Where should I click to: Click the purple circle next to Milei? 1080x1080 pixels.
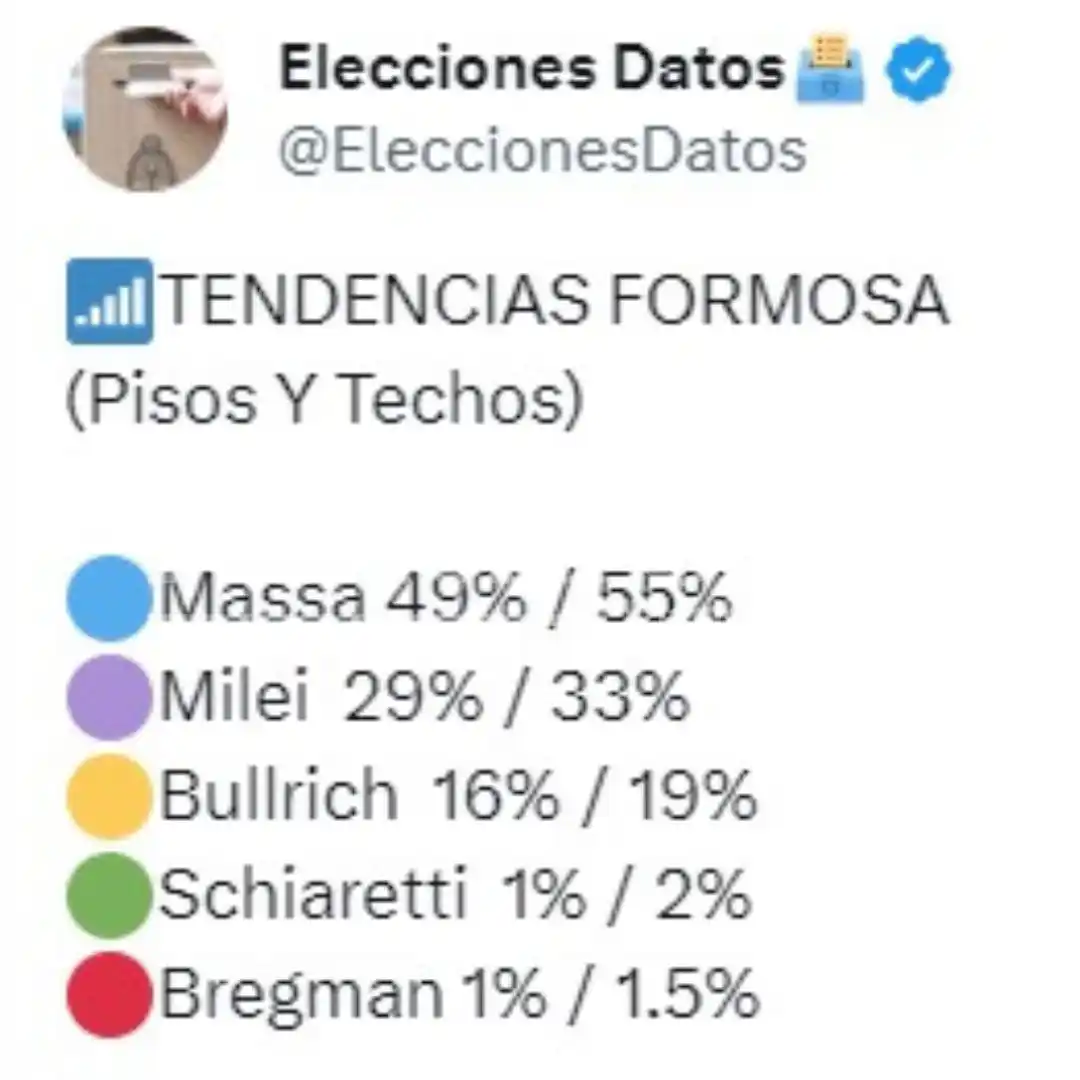[x=108, y=697]
